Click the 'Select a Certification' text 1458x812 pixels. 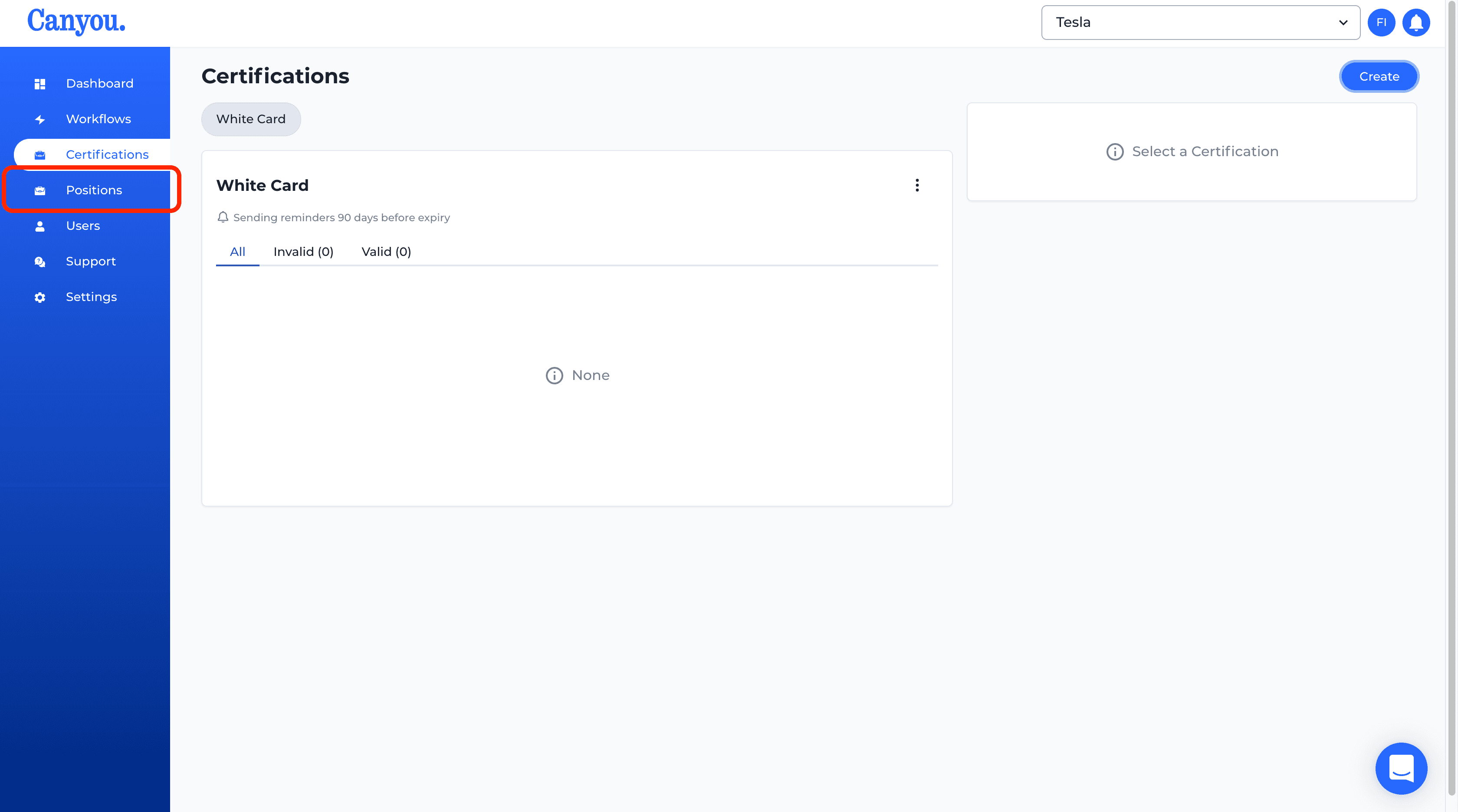pyautogui.click(x=1205, y=152)
